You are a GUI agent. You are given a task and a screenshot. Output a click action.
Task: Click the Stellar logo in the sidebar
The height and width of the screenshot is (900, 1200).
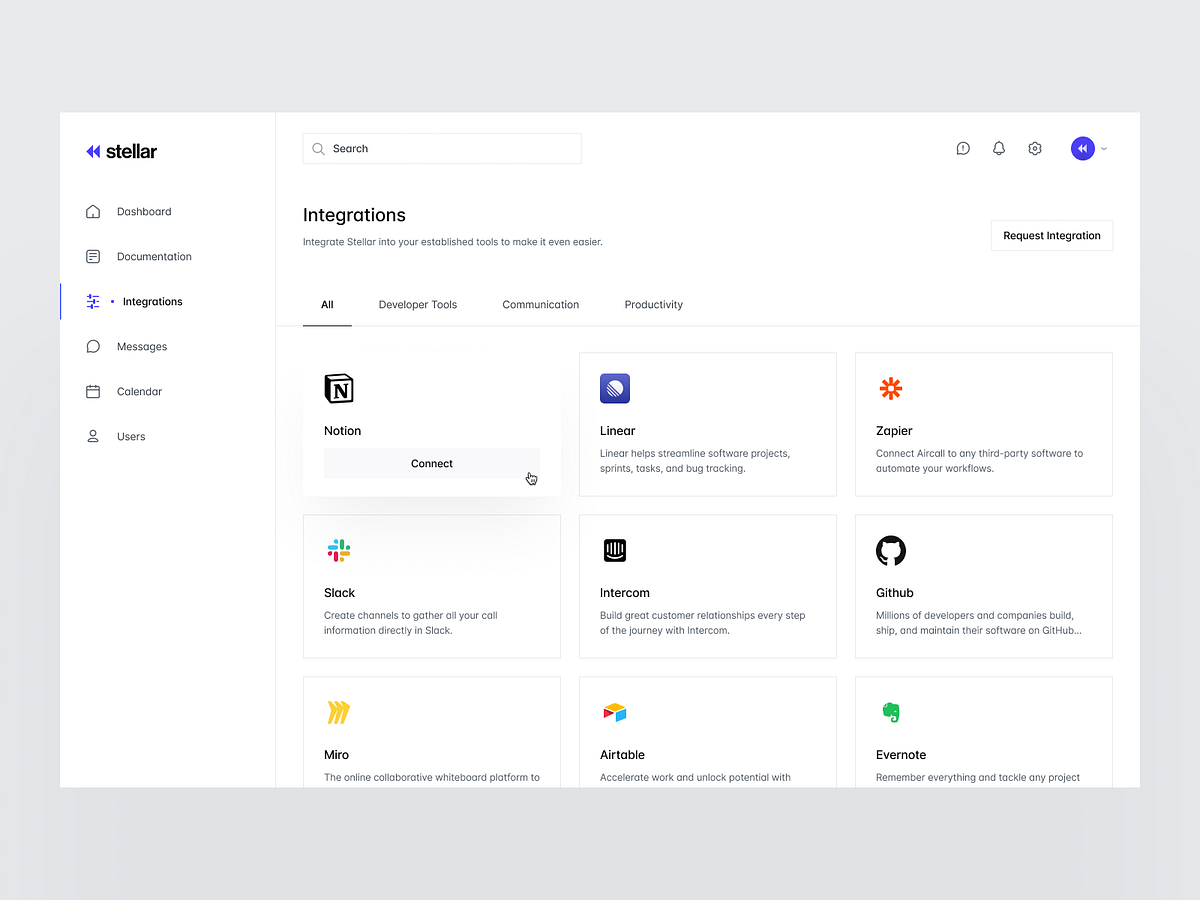pyautogui.click(x=121, y=151)
